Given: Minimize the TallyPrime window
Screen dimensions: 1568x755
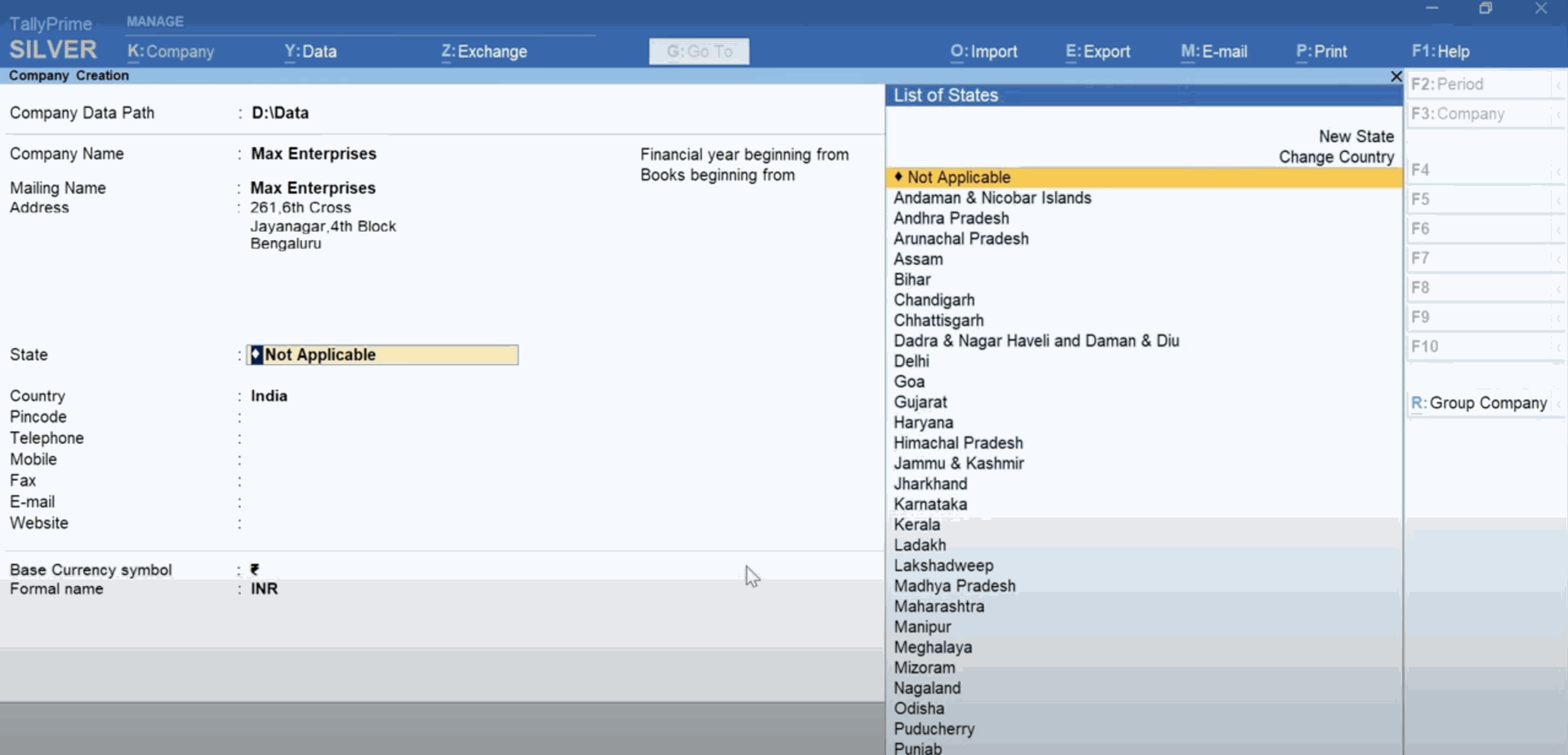Looking at the screenshot, I should (1432, 8).
